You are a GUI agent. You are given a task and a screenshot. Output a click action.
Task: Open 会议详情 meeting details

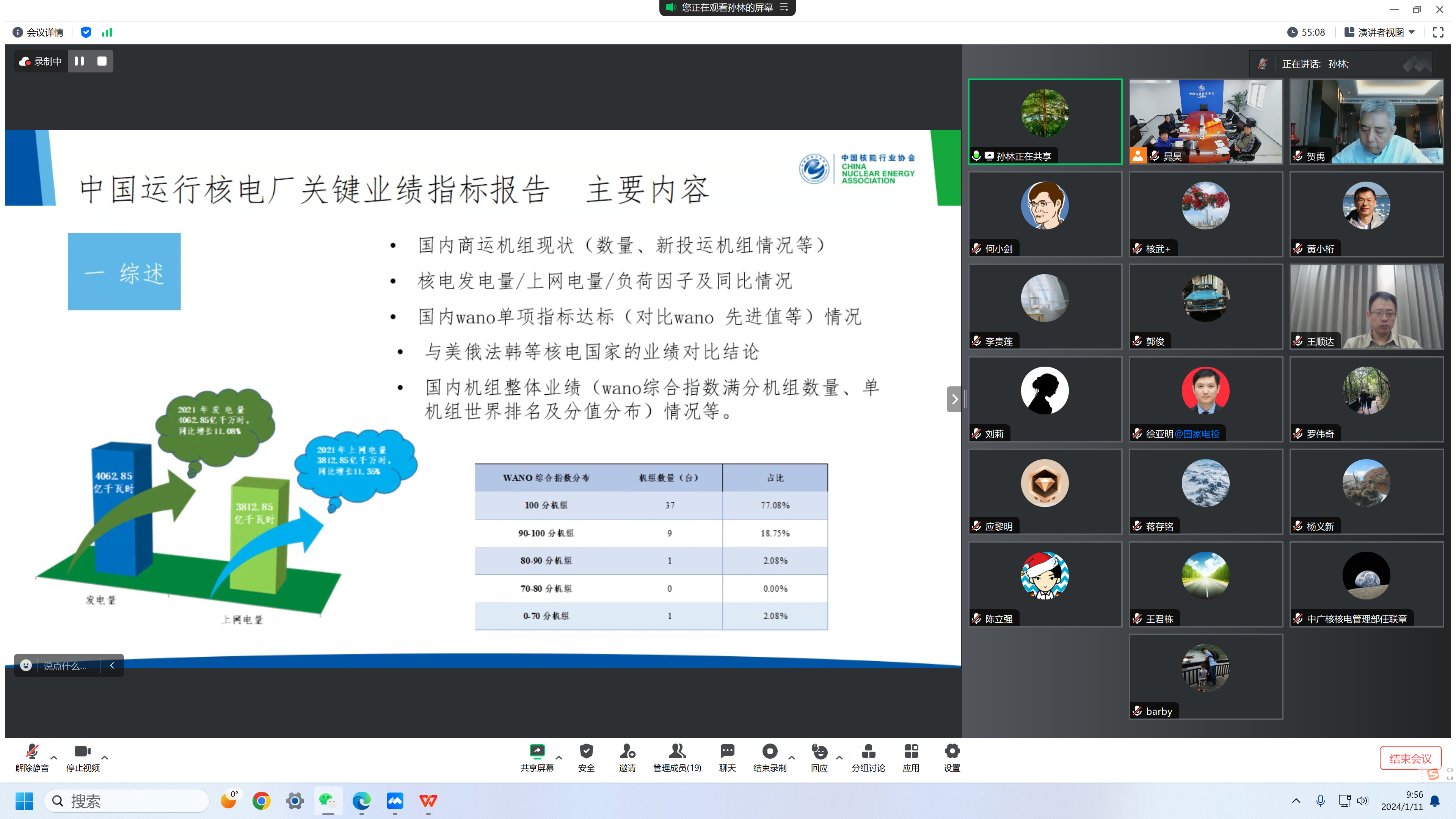click(x=38, y=32)
